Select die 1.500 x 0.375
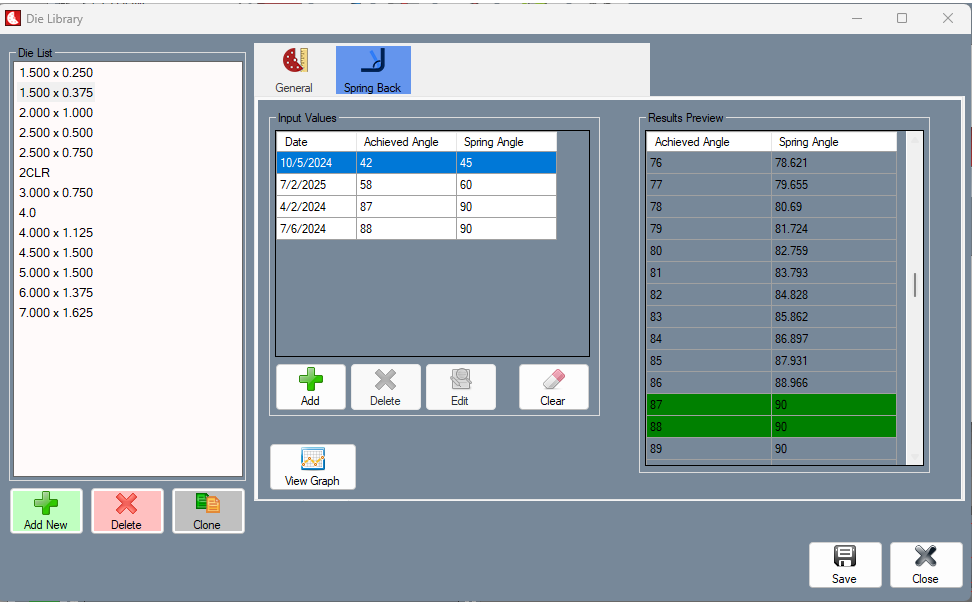972x606 pixels. (56, 93)
